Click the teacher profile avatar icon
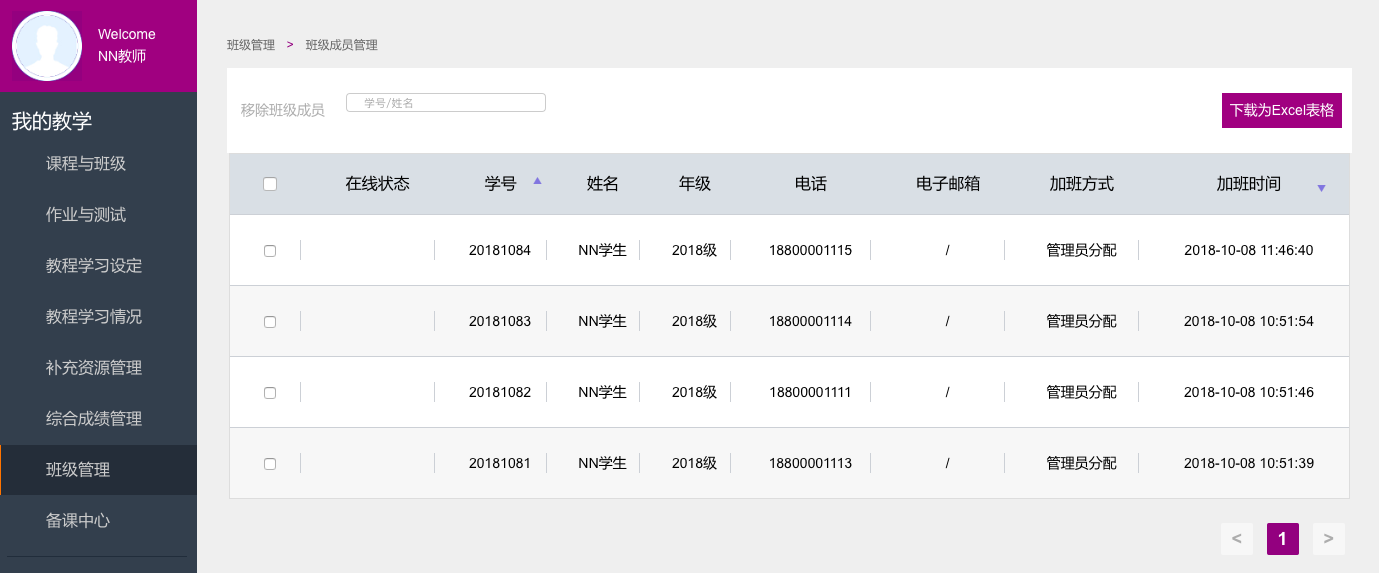 (x=47, y=46)
